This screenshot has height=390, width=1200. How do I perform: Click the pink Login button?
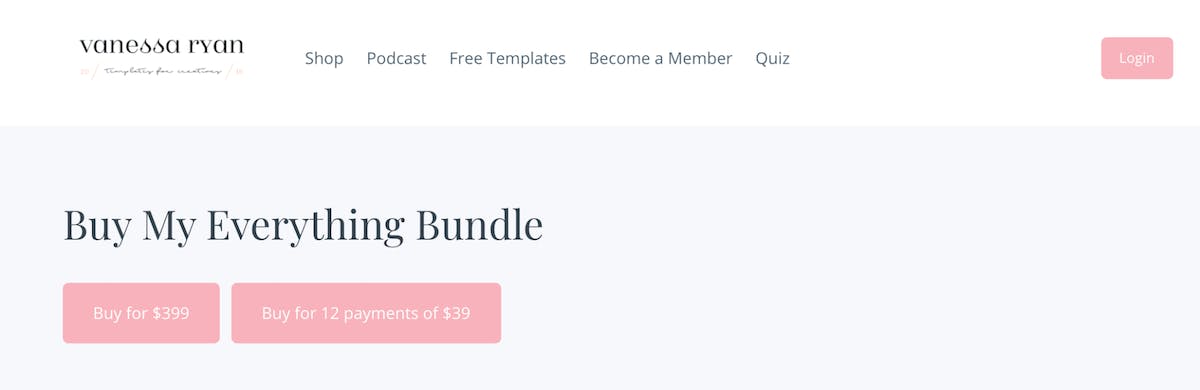(1137, 58)
